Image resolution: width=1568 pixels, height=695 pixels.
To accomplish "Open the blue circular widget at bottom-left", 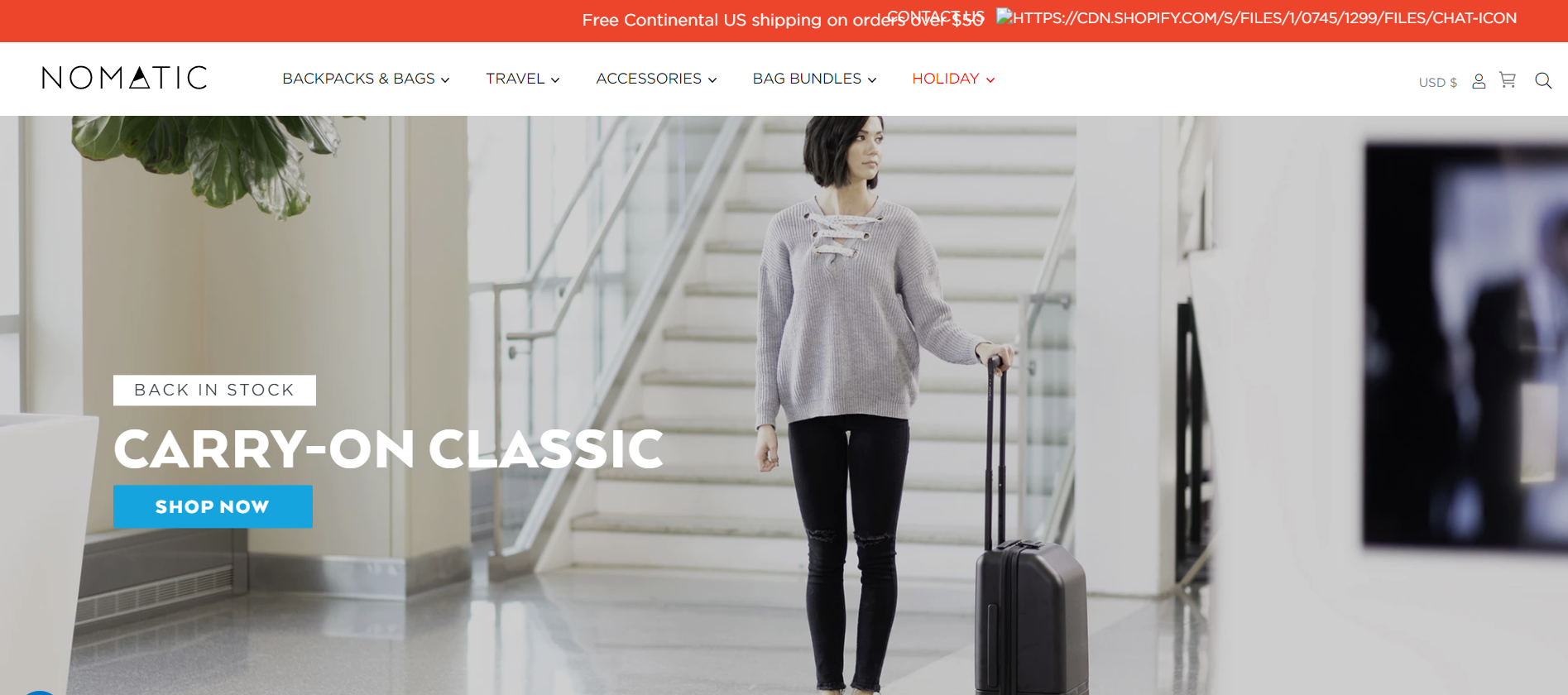I will pyautogui.click(x=37, y=693).
